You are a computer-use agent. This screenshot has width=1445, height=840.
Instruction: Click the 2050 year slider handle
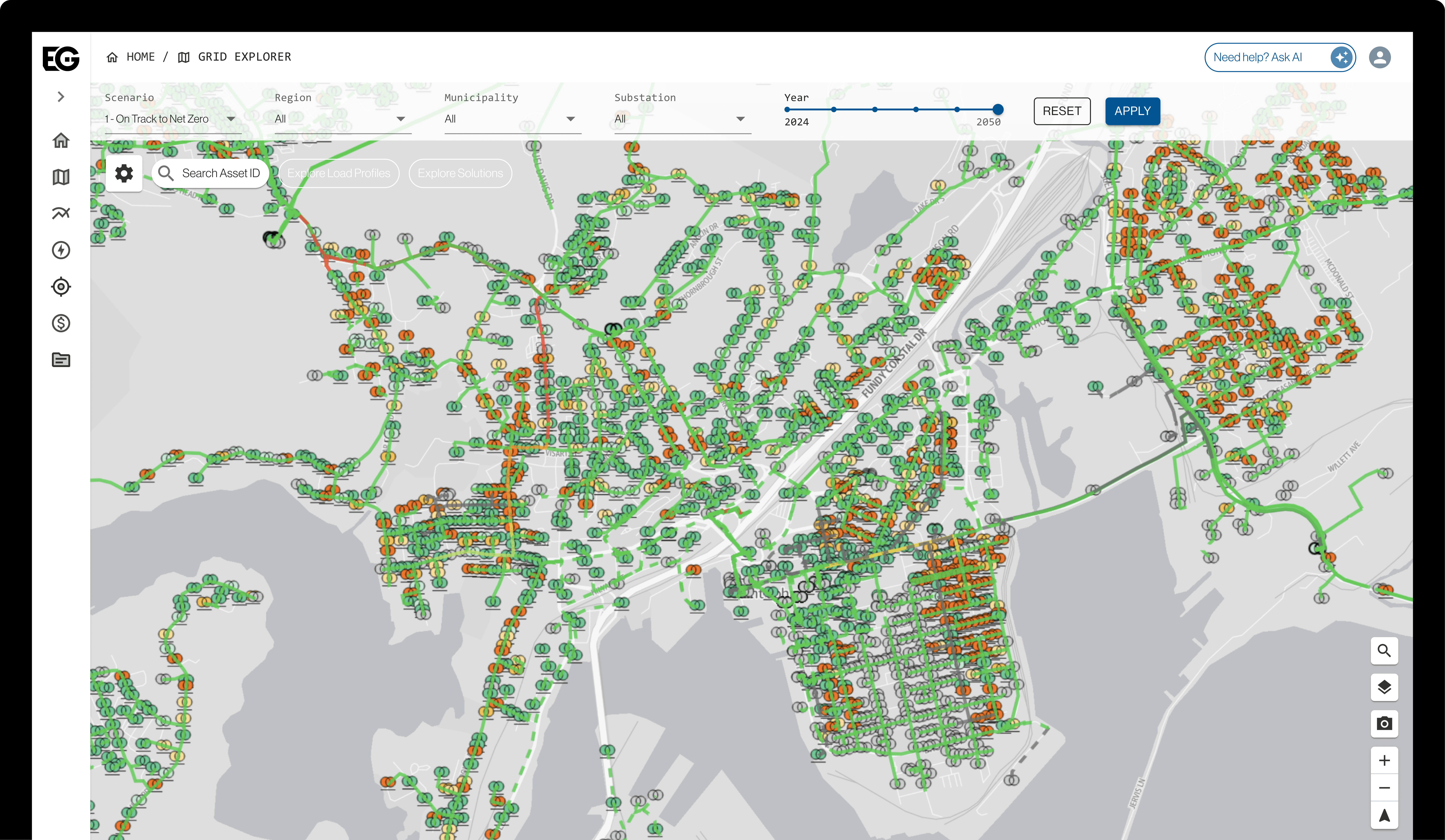tap(998, 109)
